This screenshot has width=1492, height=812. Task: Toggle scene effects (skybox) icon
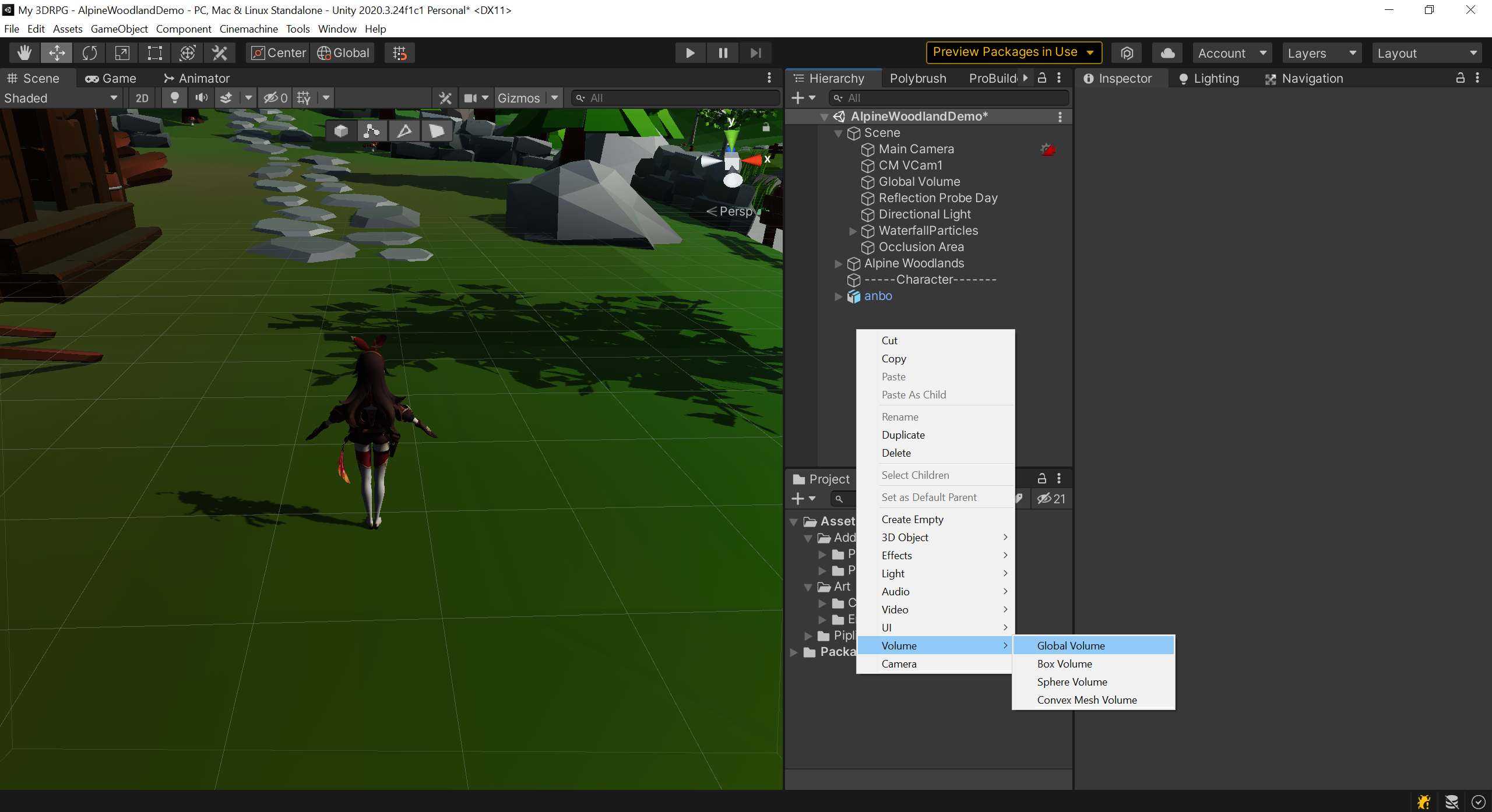(x=226, y=98)
